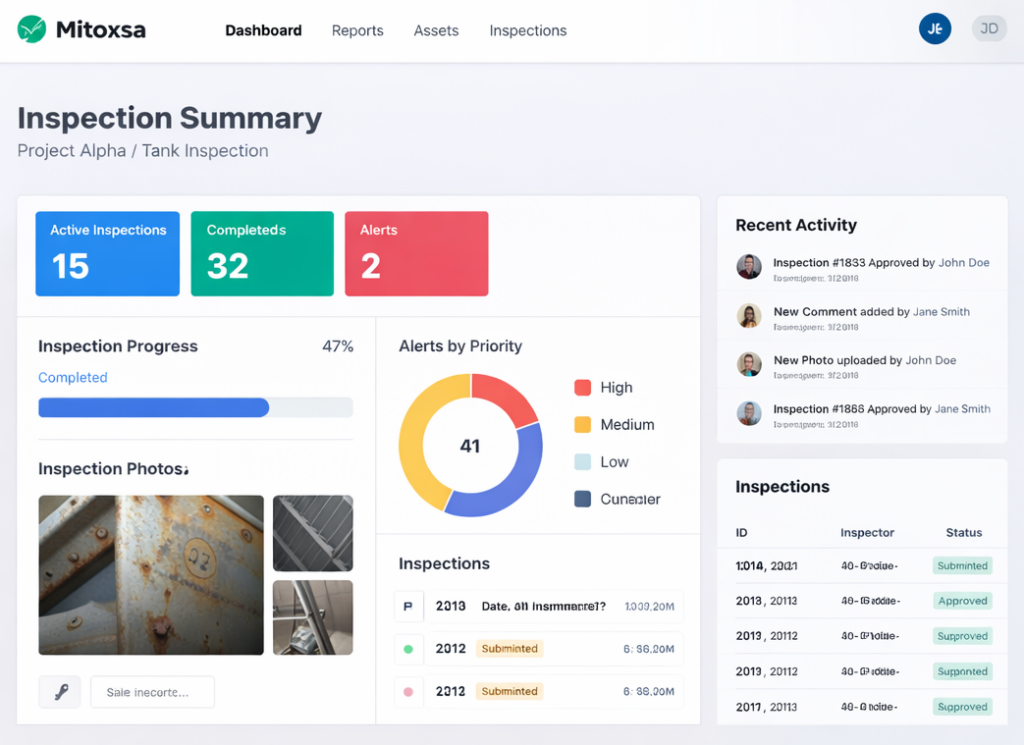Open the Active Inspections blue card
Viewport: 1024px width, 745px height.
(108, 254)
